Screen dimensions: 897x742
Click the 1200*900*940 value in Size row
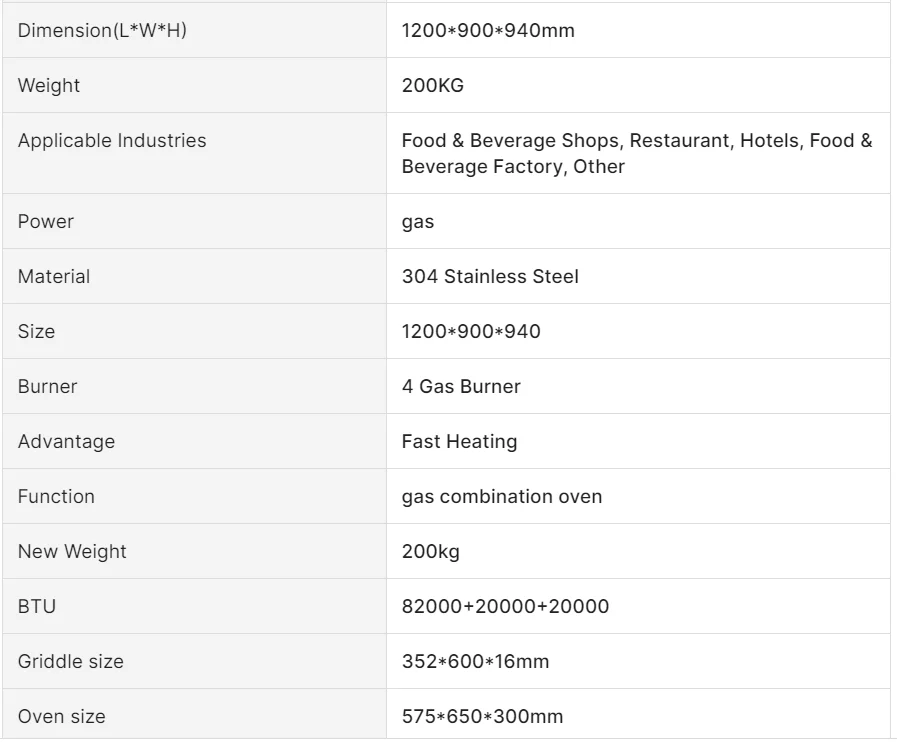click(471, 331)
